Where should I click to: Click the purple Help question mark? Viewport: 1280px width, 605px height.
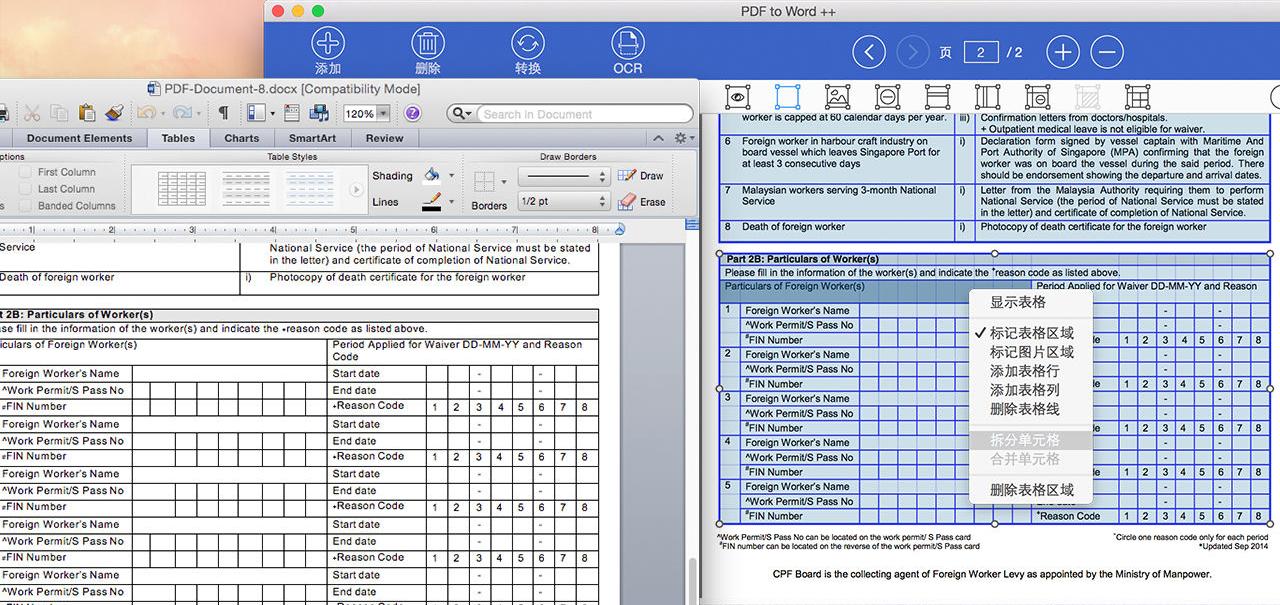pyautogui.click(x=412, y=114)
